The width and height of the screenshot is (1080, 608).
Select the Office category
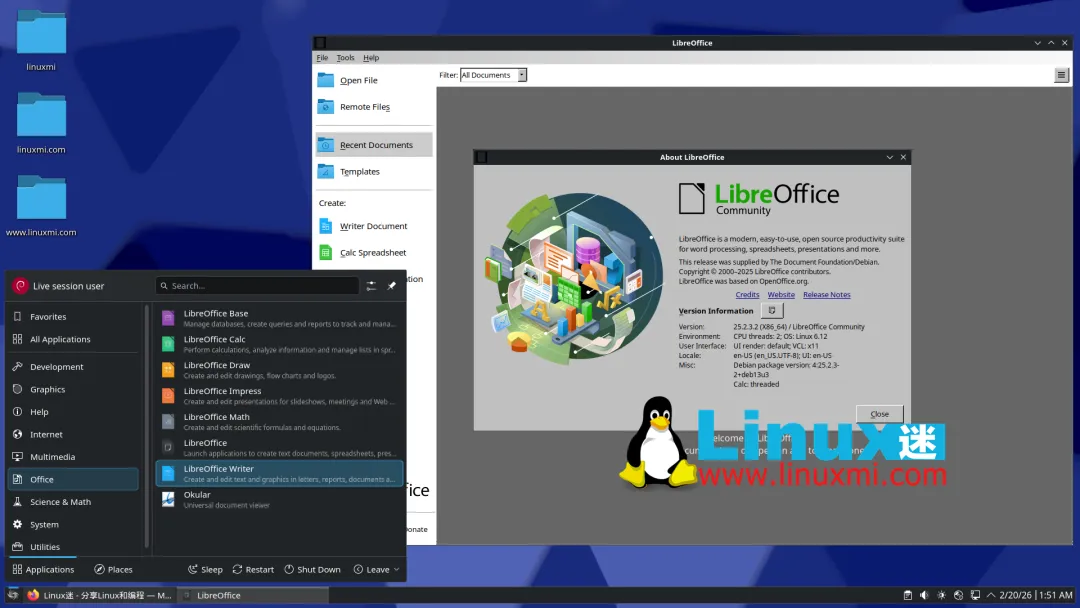(x=73, y=479)
